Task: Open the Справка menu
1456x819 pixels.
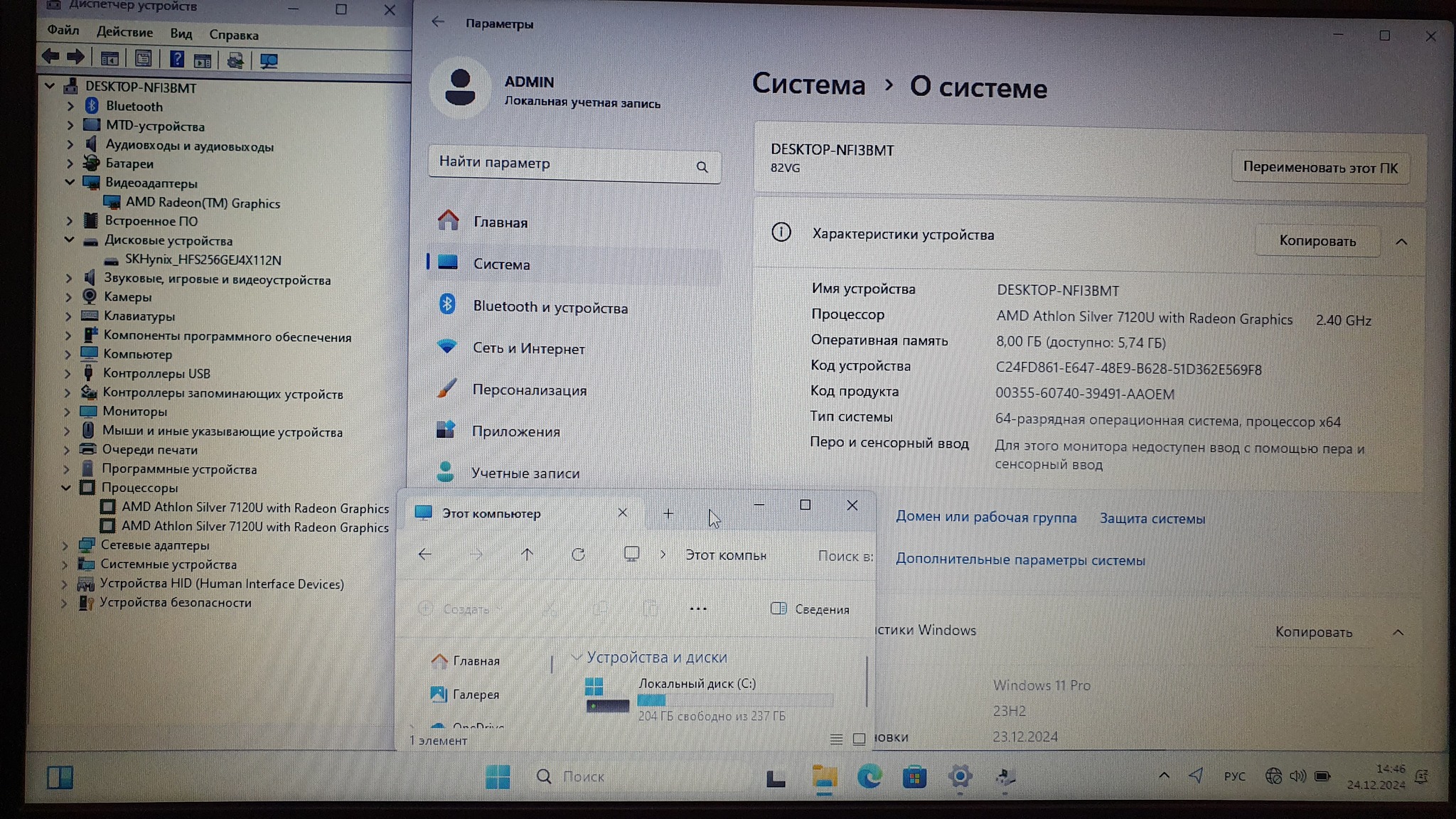Action: tap(233, 35)
